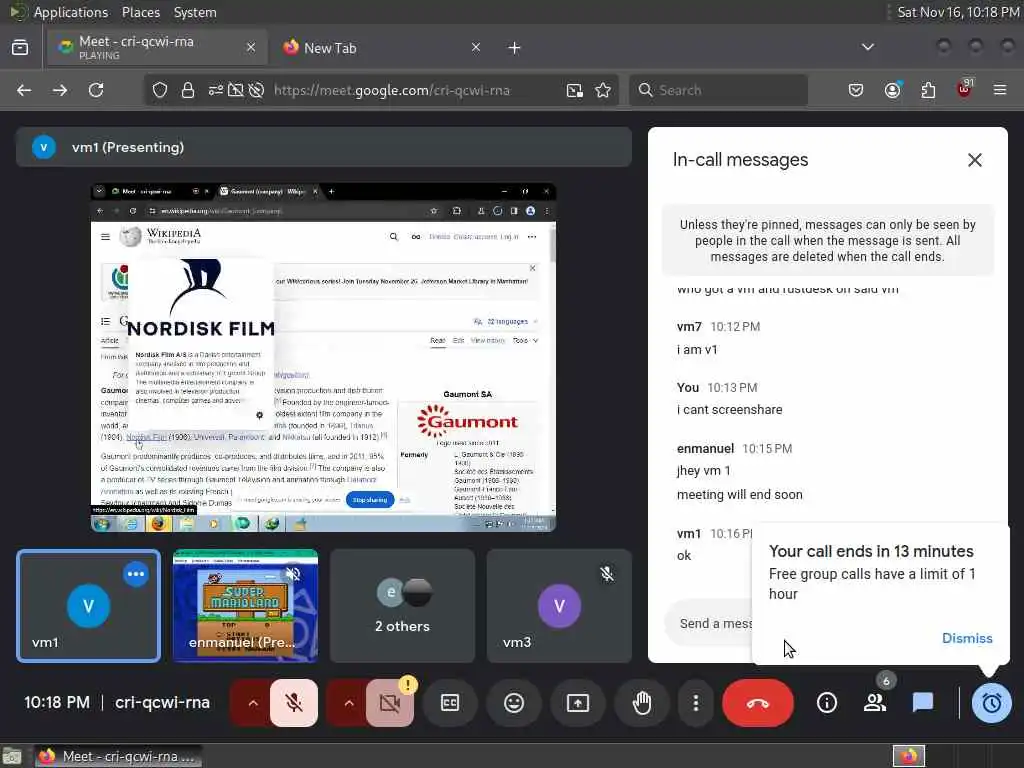Select the Meet - cri-qcwi-rna tab

pyautogui.click(x=157, y=48)
